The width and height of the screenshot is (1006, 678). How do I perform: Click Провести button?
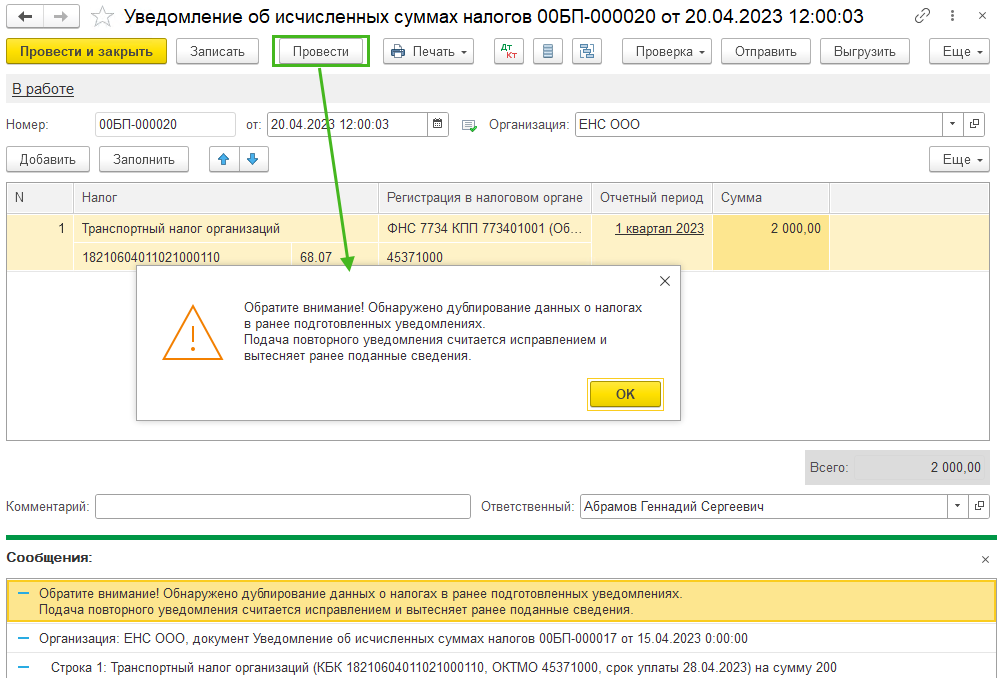(321, 51)
